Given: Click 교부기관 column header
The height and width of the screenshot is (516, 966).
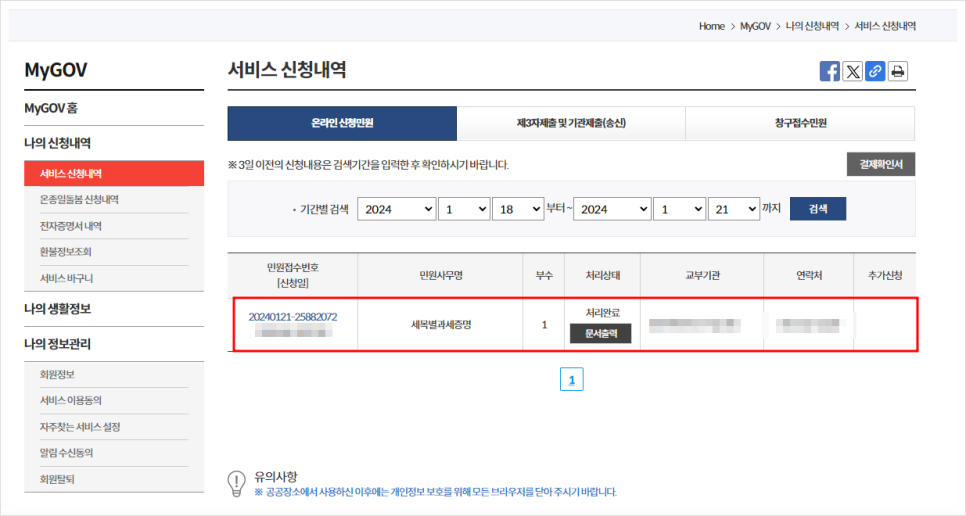Looking at the screenshot, I should [702, 275].
